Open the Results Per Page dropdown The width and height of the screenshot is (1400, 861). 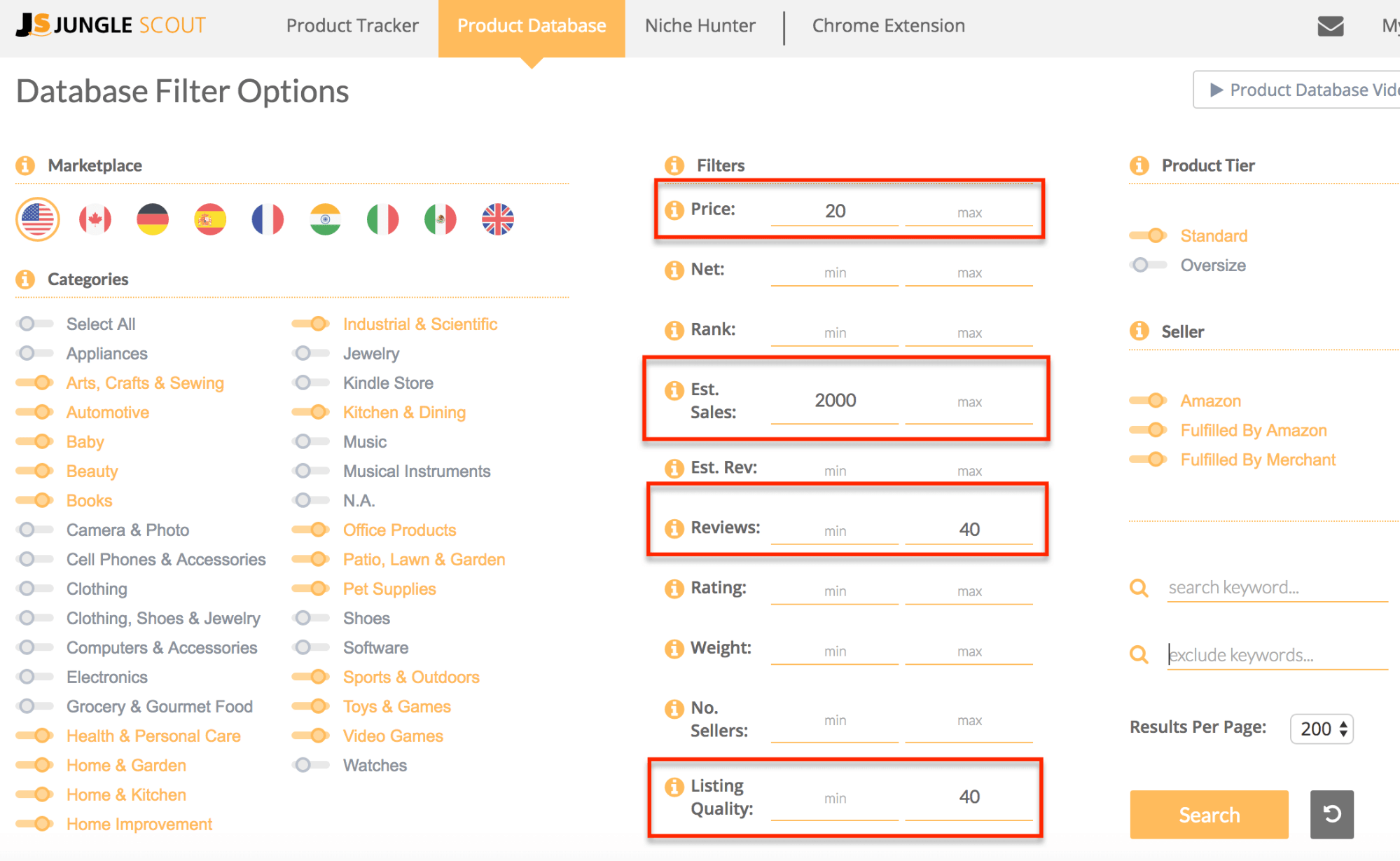point(1322,729)
